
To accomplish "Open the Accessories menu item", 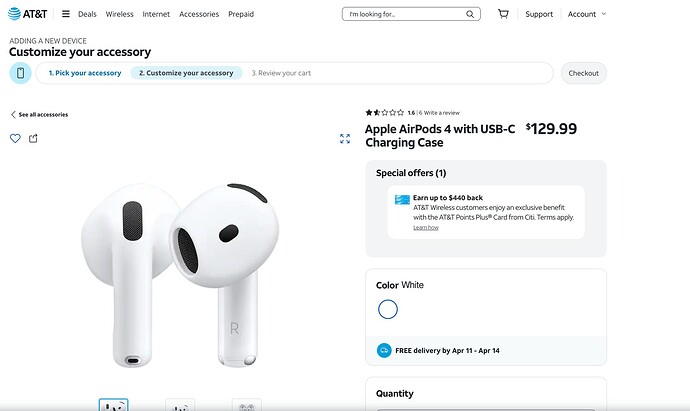I will (x=199, y=14).
